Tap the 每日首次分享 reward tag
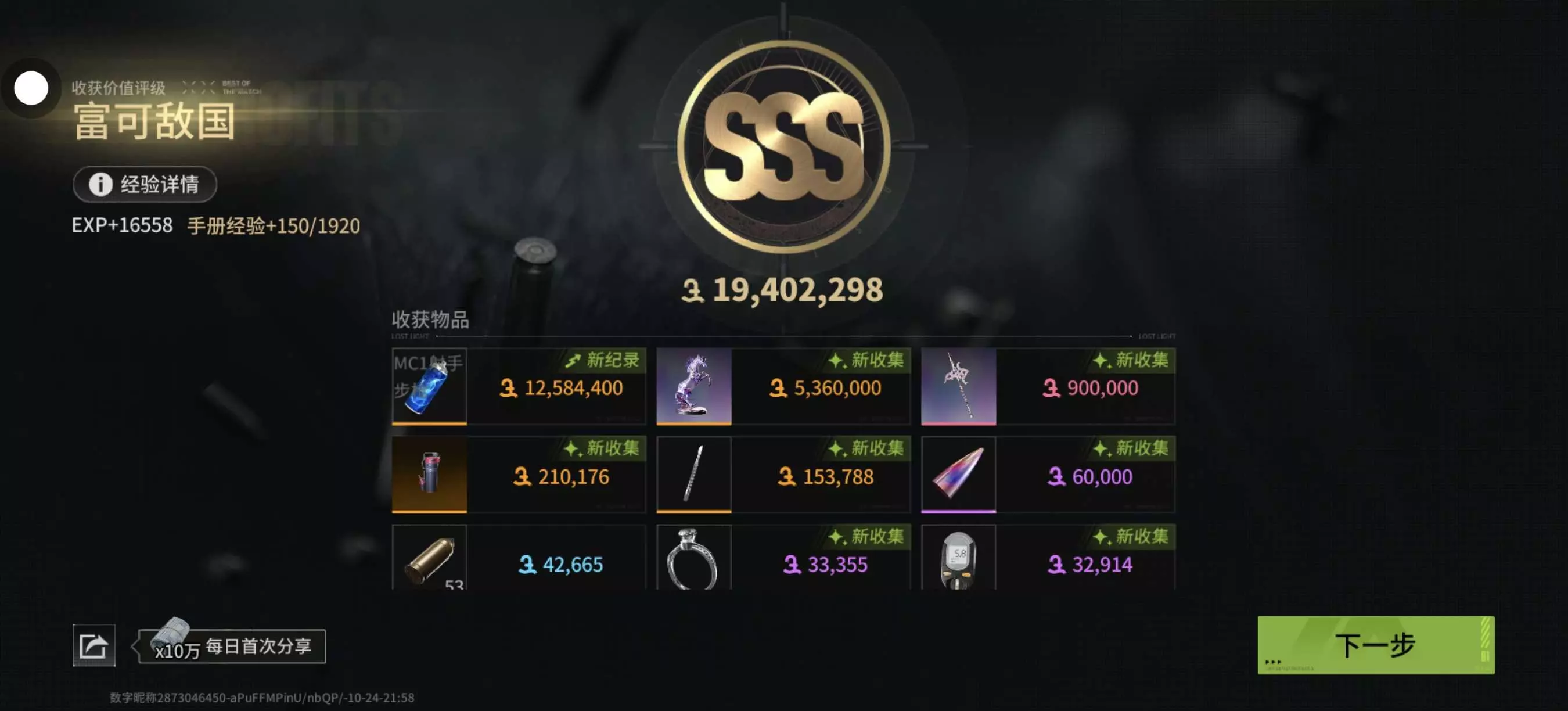The height and width of the screenshot is (711, 1568). (x=232, y=646)
